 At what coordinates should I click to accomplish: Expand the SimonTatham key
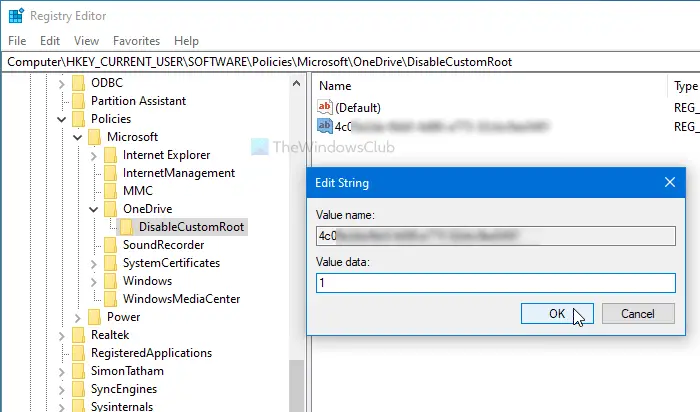pos(62,371)
